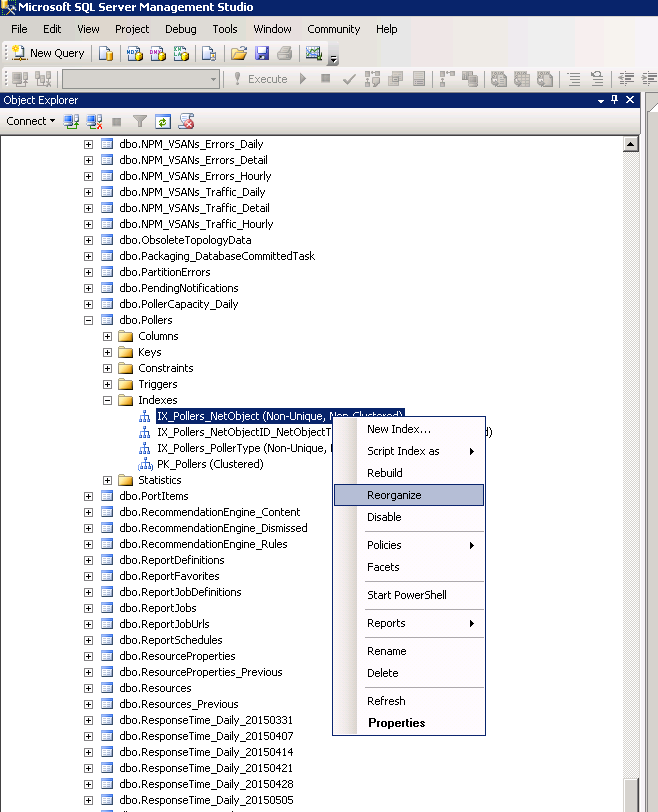The height and width of the screenshot is (812, 658).
Task: Select Facets in the context menu
Action: (409, 567)
